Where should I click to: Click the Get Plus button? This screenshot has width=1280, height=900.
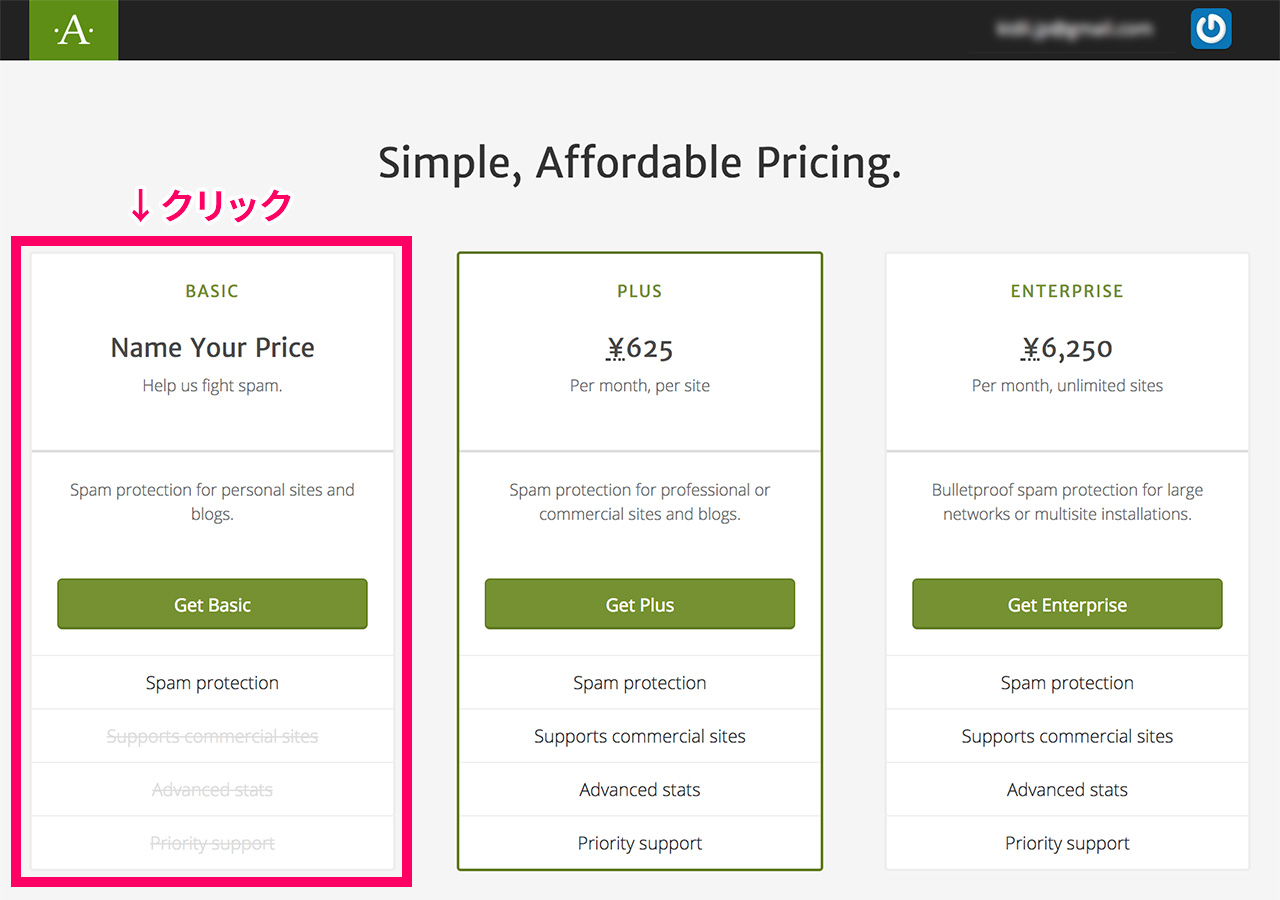tap(640, 604)
